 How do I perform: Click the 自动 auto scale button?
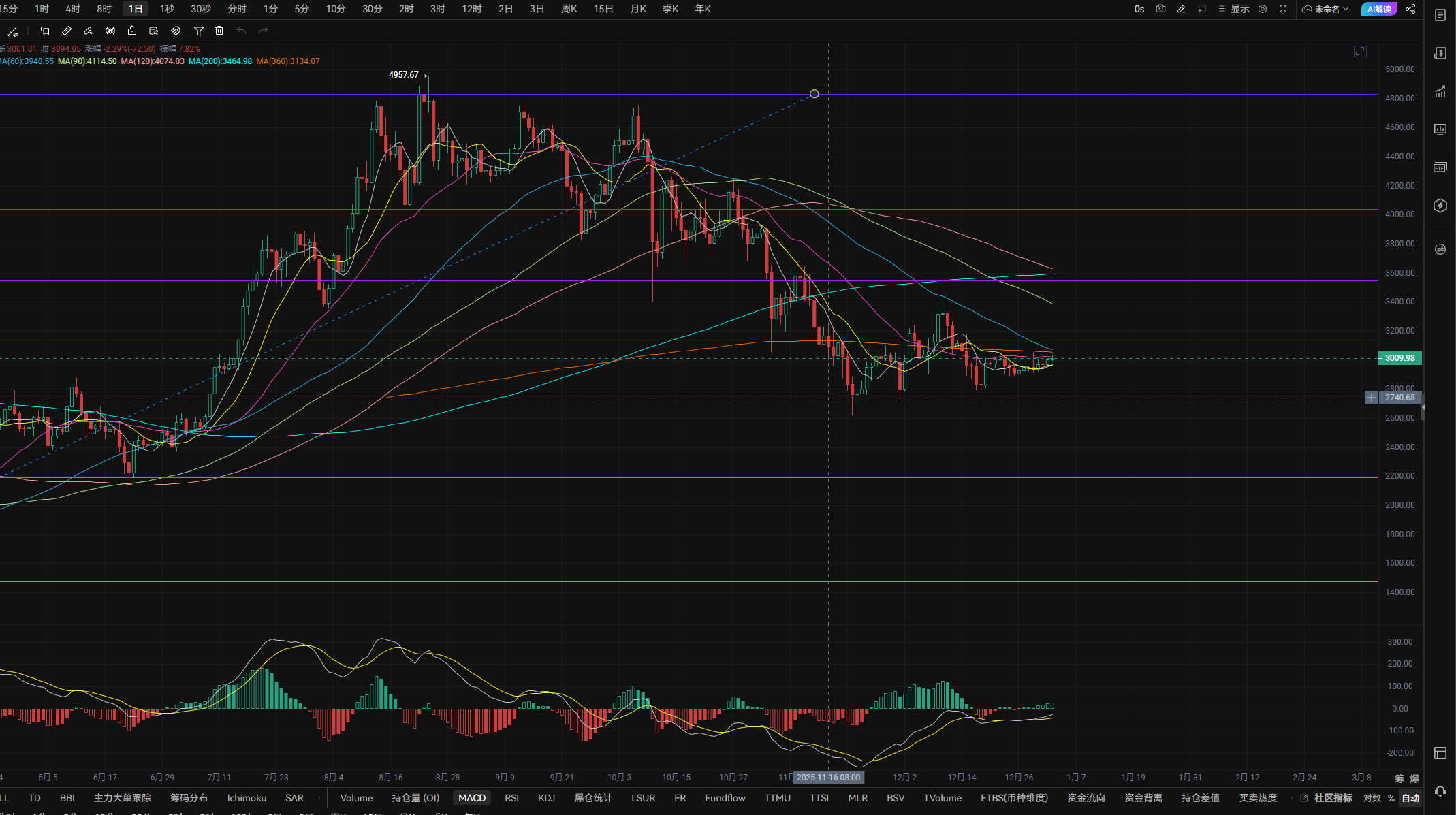click(x=1410, y=798)
